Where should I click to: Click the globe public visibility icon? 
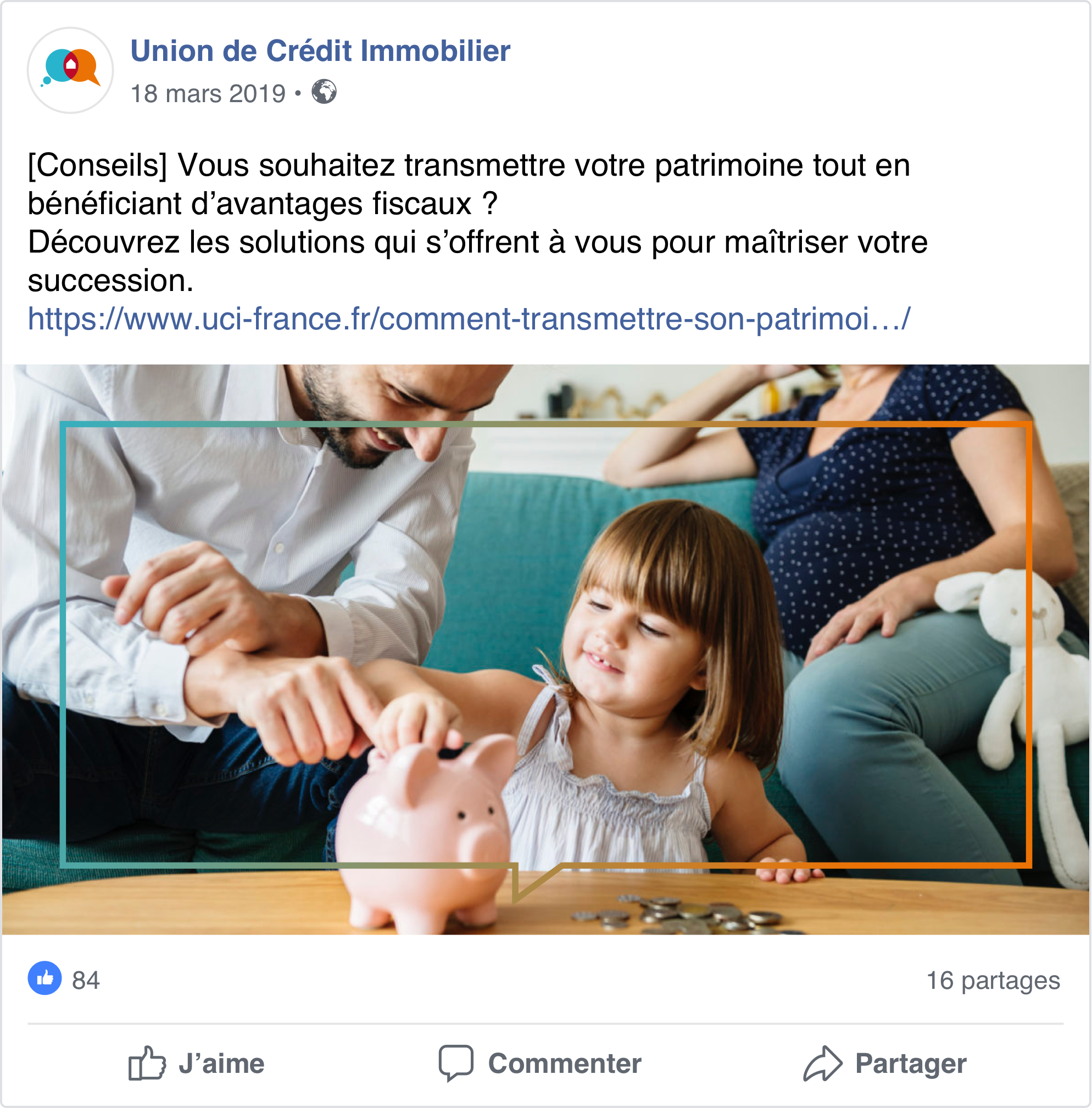point(324,92)
